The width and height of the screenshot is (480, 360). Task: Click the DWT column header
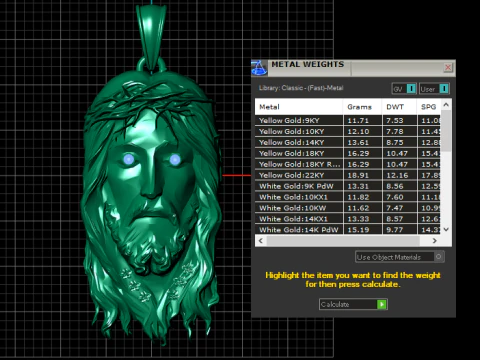[x=400, y=107]
